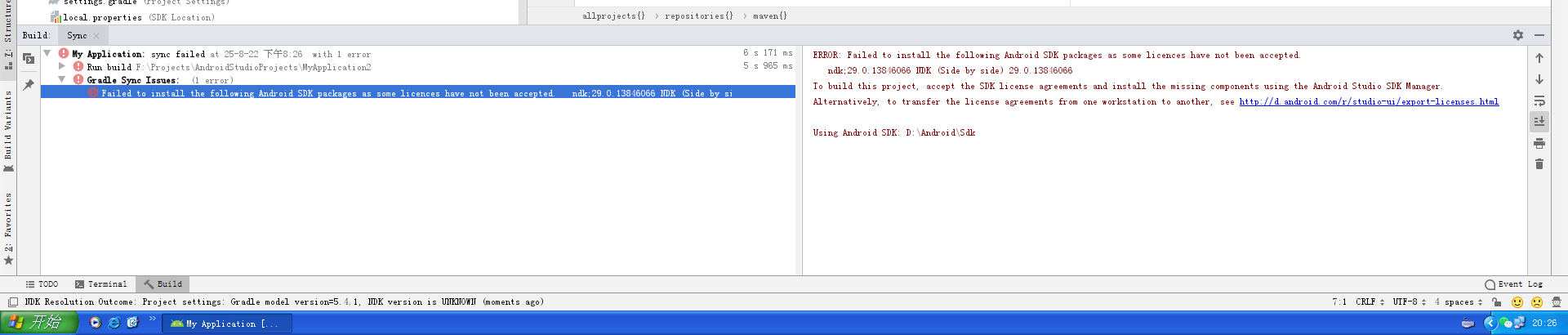Viewport: 1568px width, 335px height.
Task: Click the NDK Resolution Outcome status message
Action: coord(284,302)
